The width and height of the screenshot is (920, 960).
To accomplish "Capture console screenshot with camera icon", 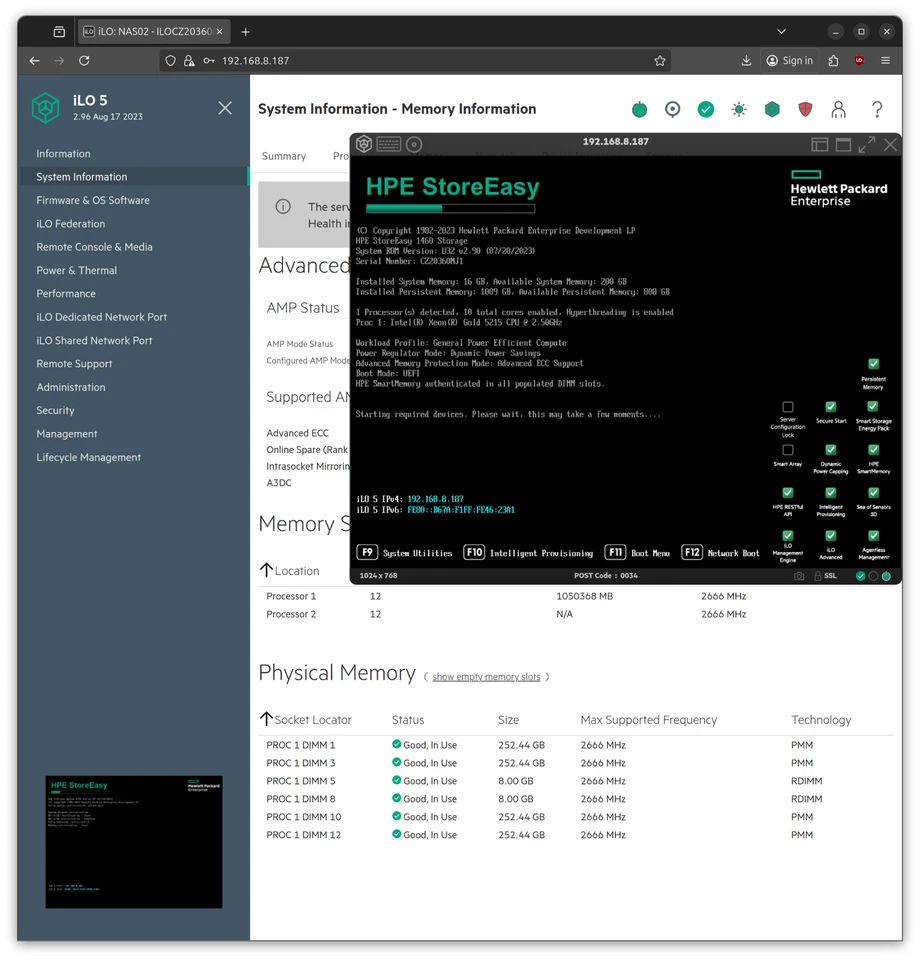I will click(799, 576).
